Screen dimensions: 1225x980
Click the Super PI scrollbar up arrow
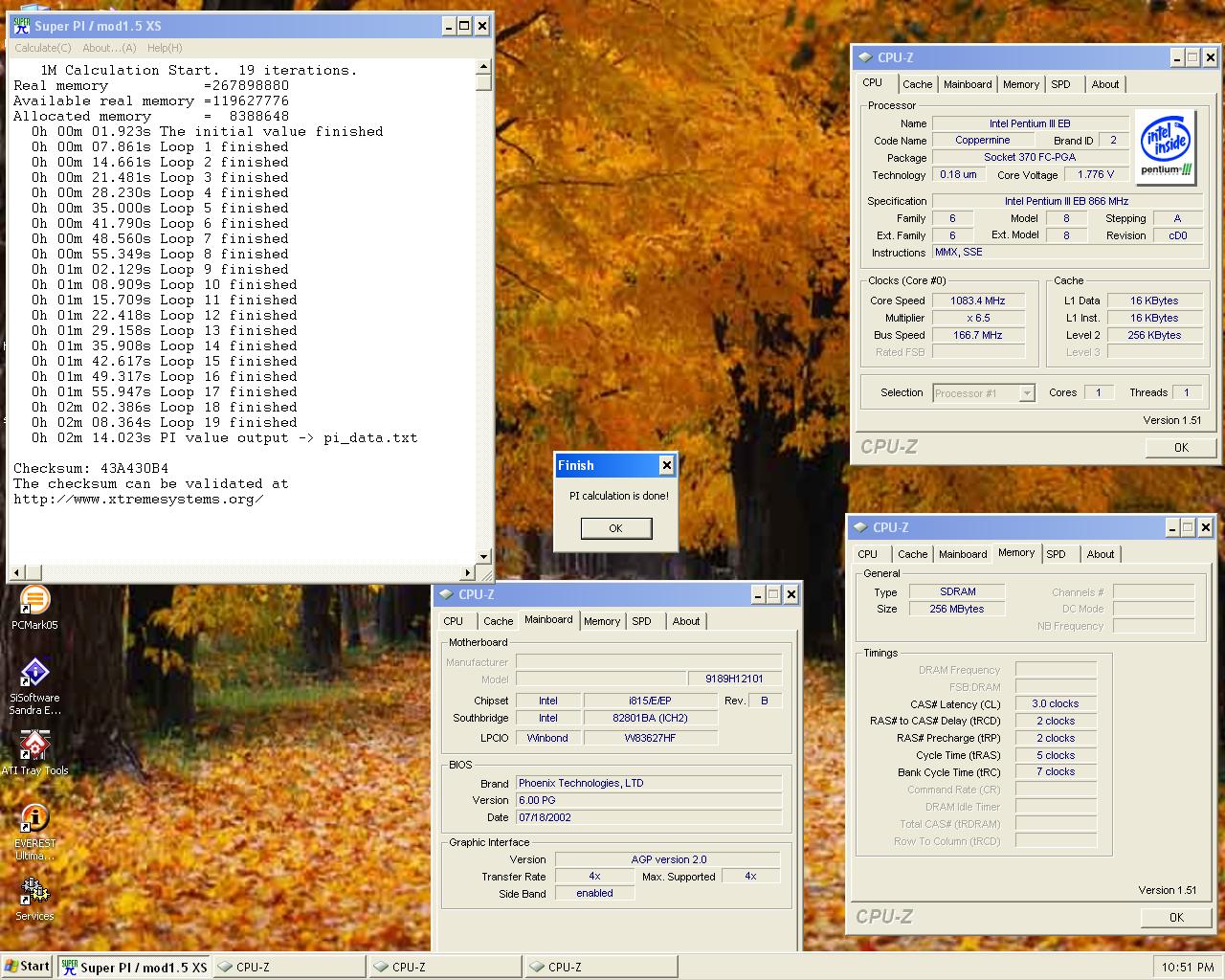(483, 67)
